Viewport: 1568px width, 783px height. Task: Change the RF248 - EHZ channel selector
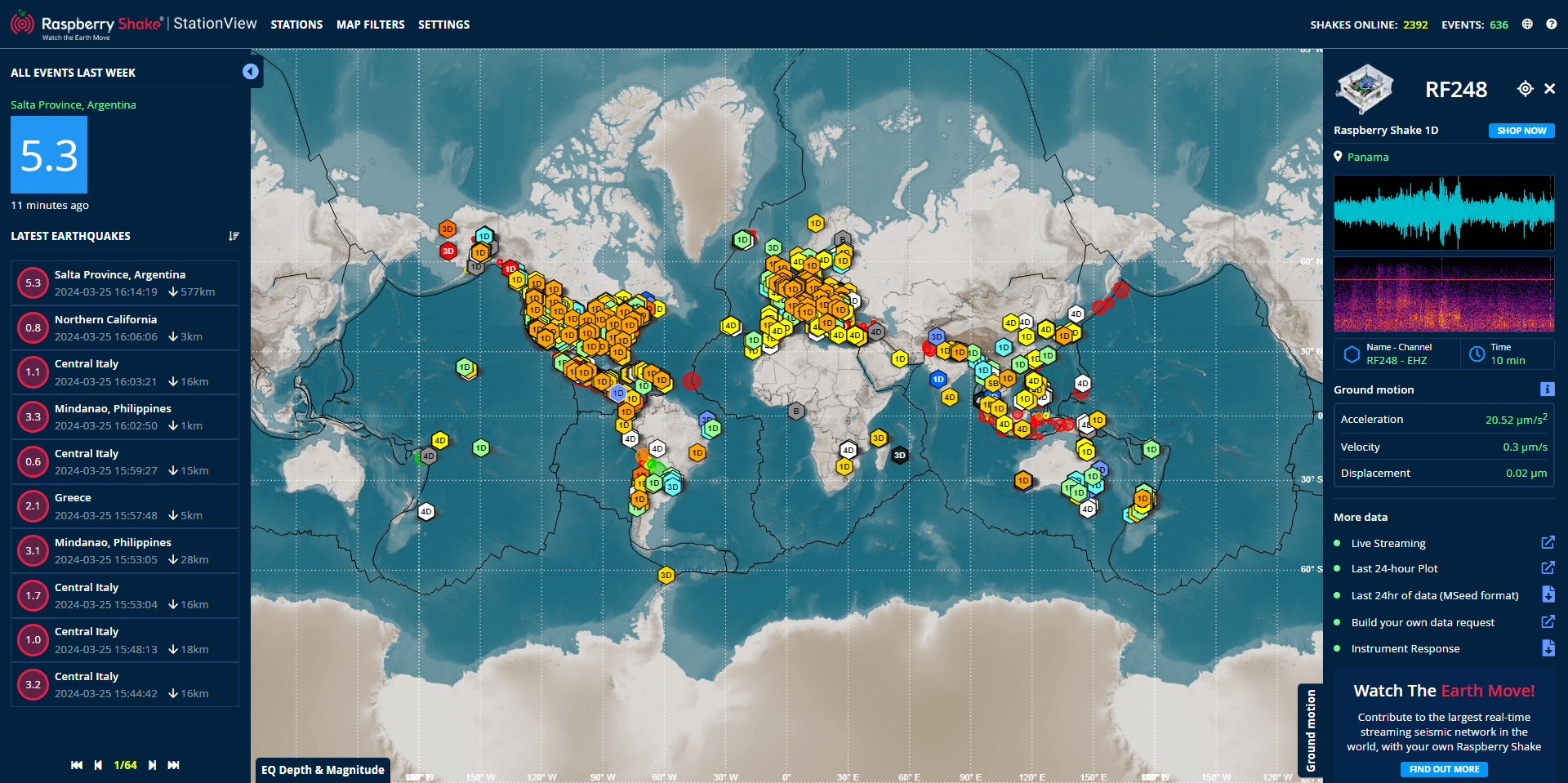(x=1397, y=354)
